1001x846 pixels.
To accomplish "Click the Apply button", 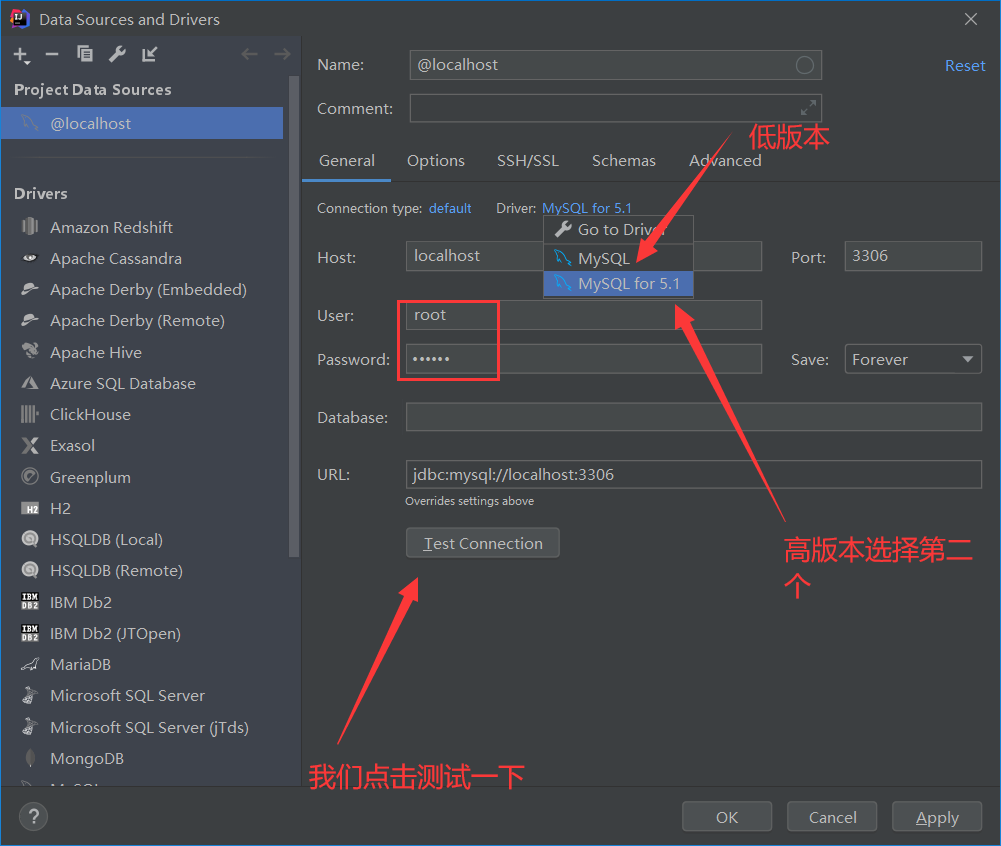I will click(937, 817).
